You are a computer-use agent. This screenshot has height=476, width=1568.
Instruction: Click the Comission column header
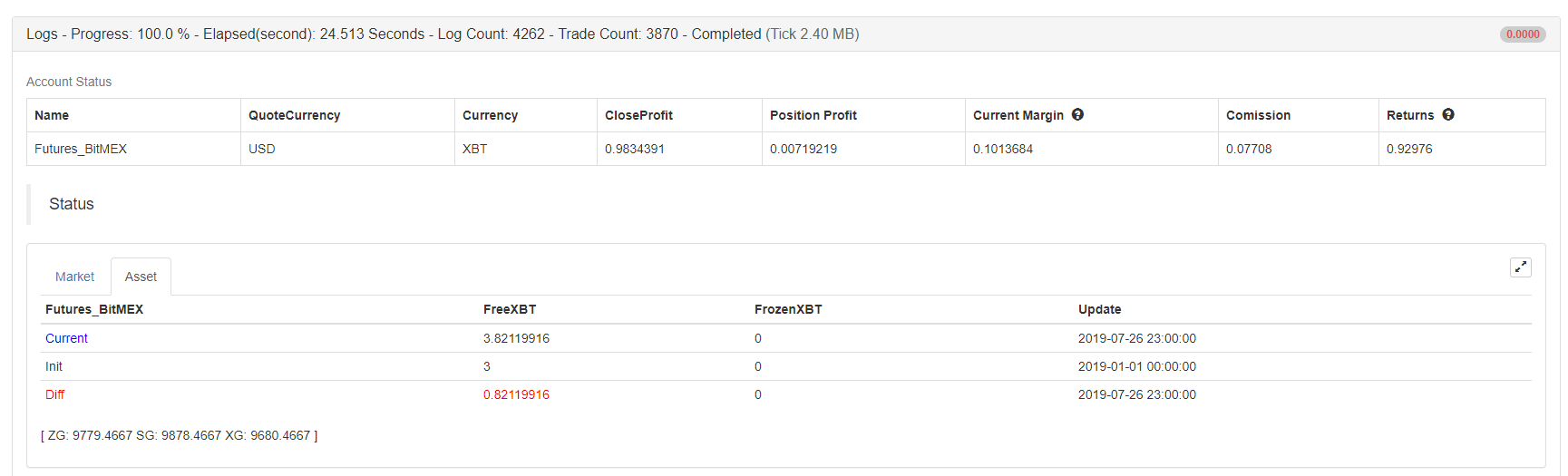pyautogui.click(x=1258, y=115)
